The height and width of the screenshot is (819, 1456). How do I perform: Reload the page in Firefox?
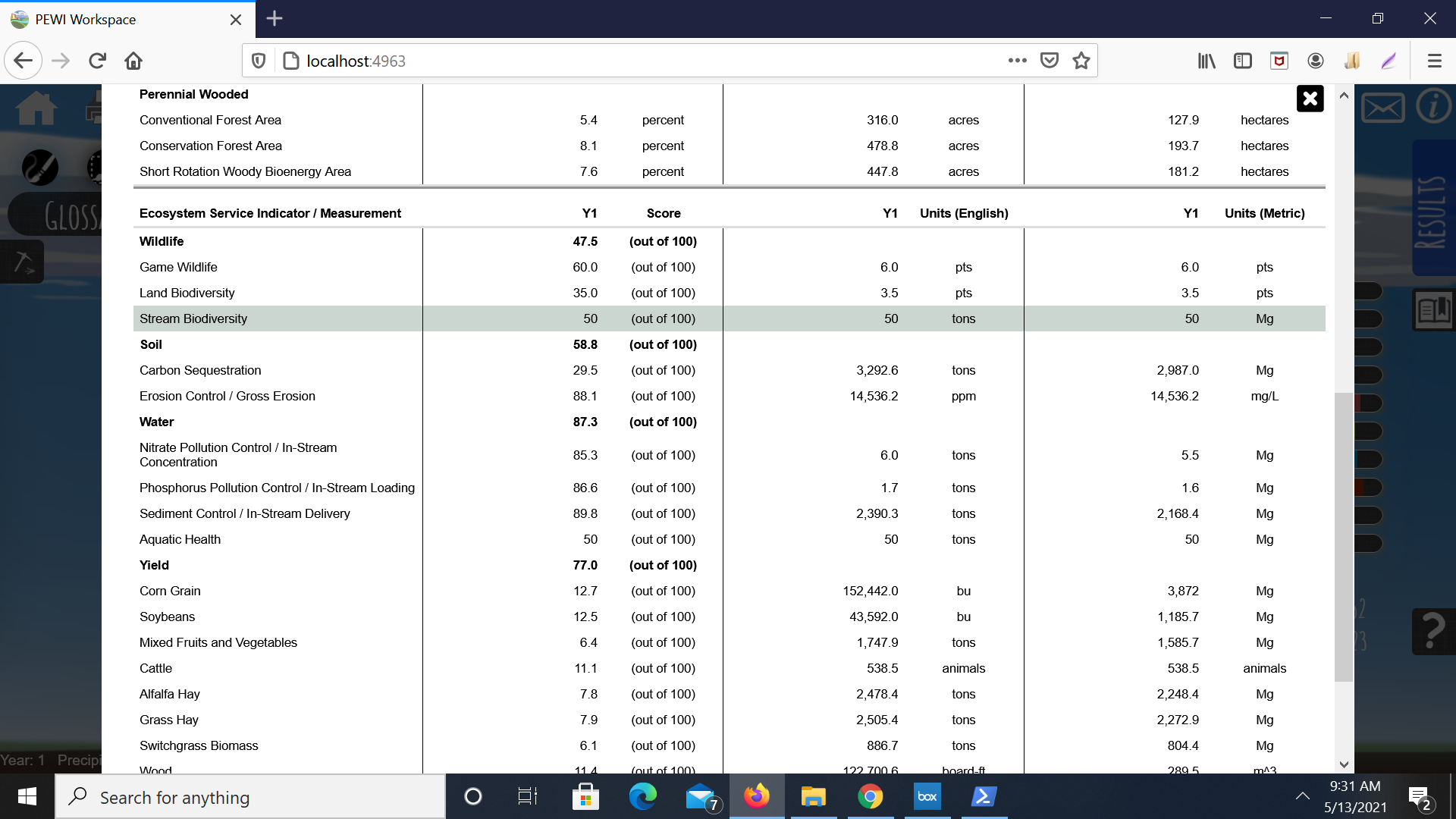97,61
